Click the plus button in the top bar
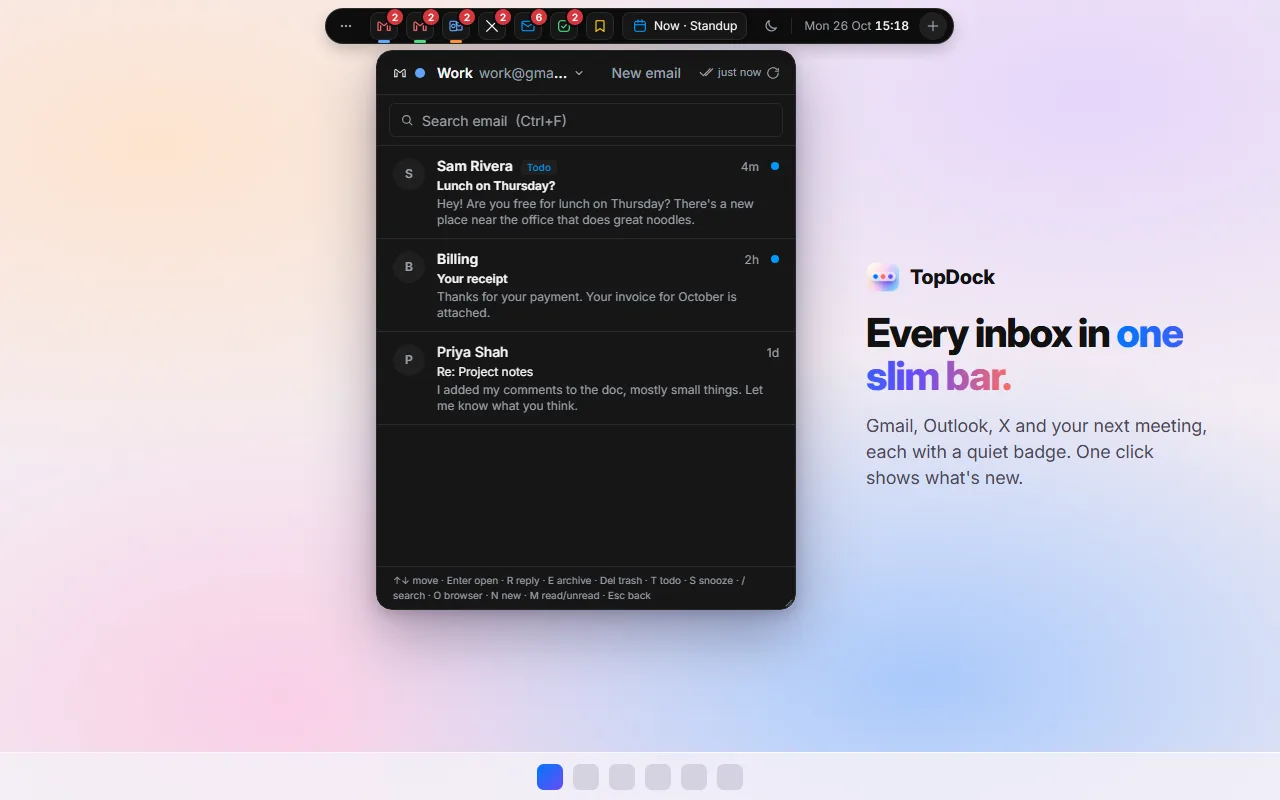Screen dimensions: 1280x800 (933, 26)
